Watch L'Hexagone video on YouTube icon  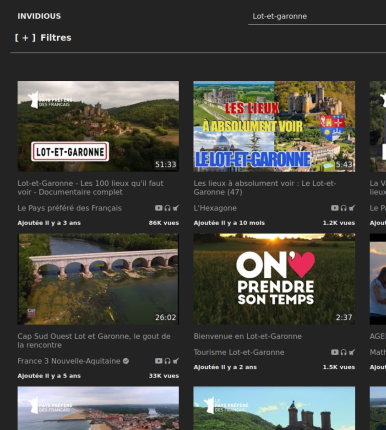coord(334,208)
